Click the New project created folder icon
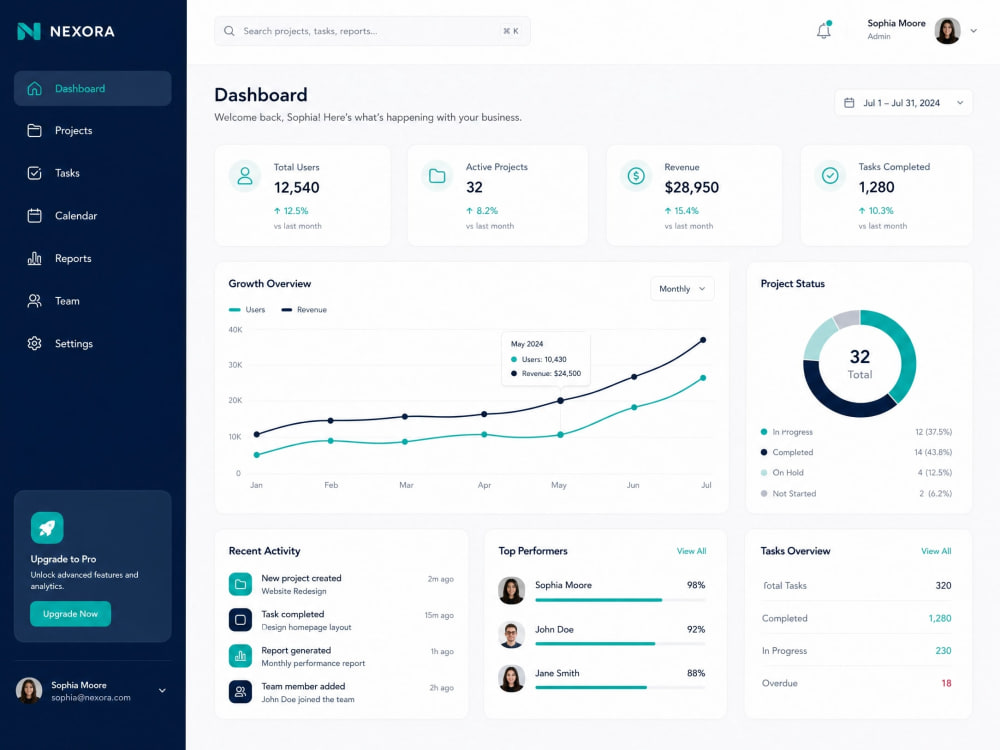This screenshot has height=750, width=1000. pyautogui.click(x=240, y=584)
